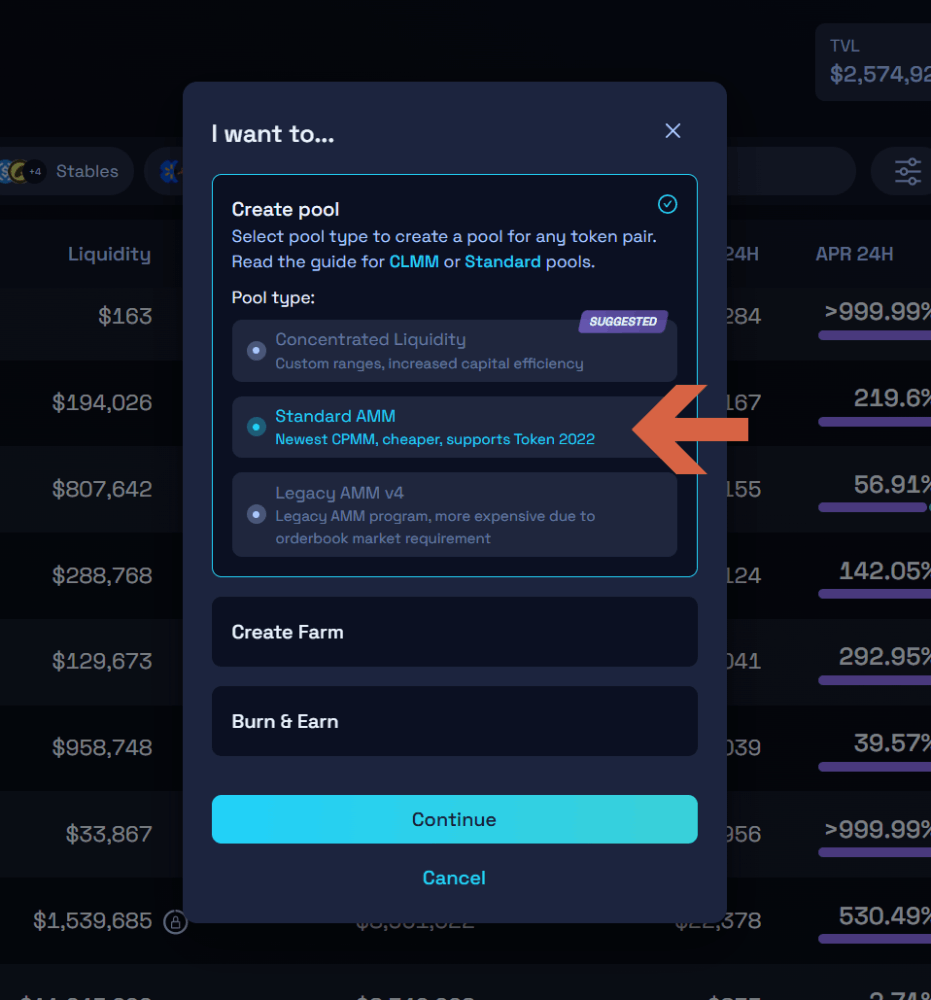Viewport: 931px width, 1000px height.
Task: Click the checkmark icon beside Create pool
Action: 667,204
